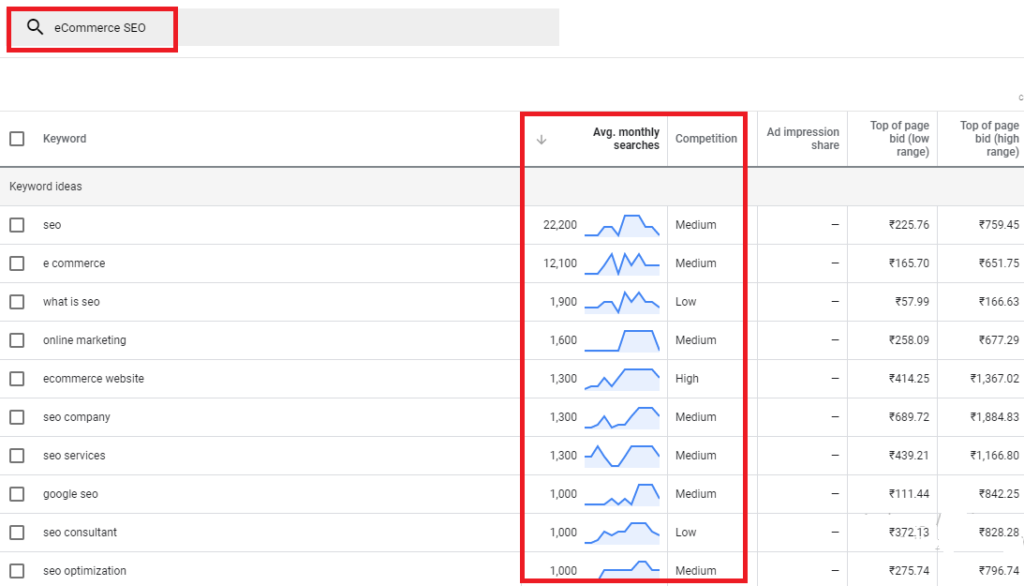Click the ₹57.99 low bid value
1024x586 pixels.
pyautogui.click(x=912, y=302)
